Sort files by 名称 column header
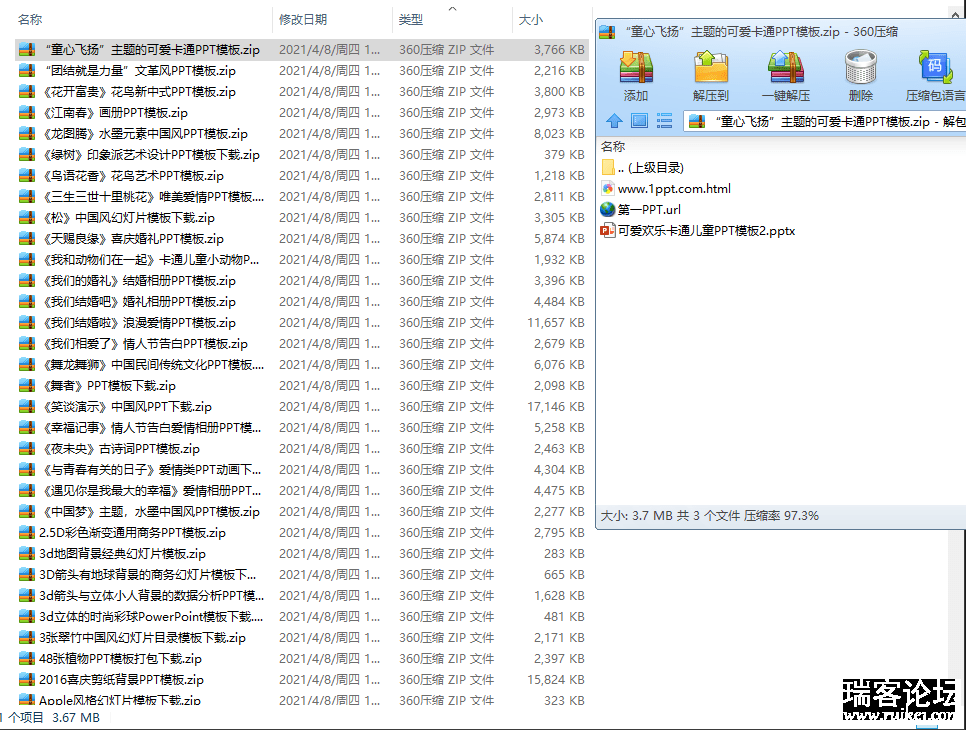The width and height of the screenshot is (966, 730). point(30,19)
